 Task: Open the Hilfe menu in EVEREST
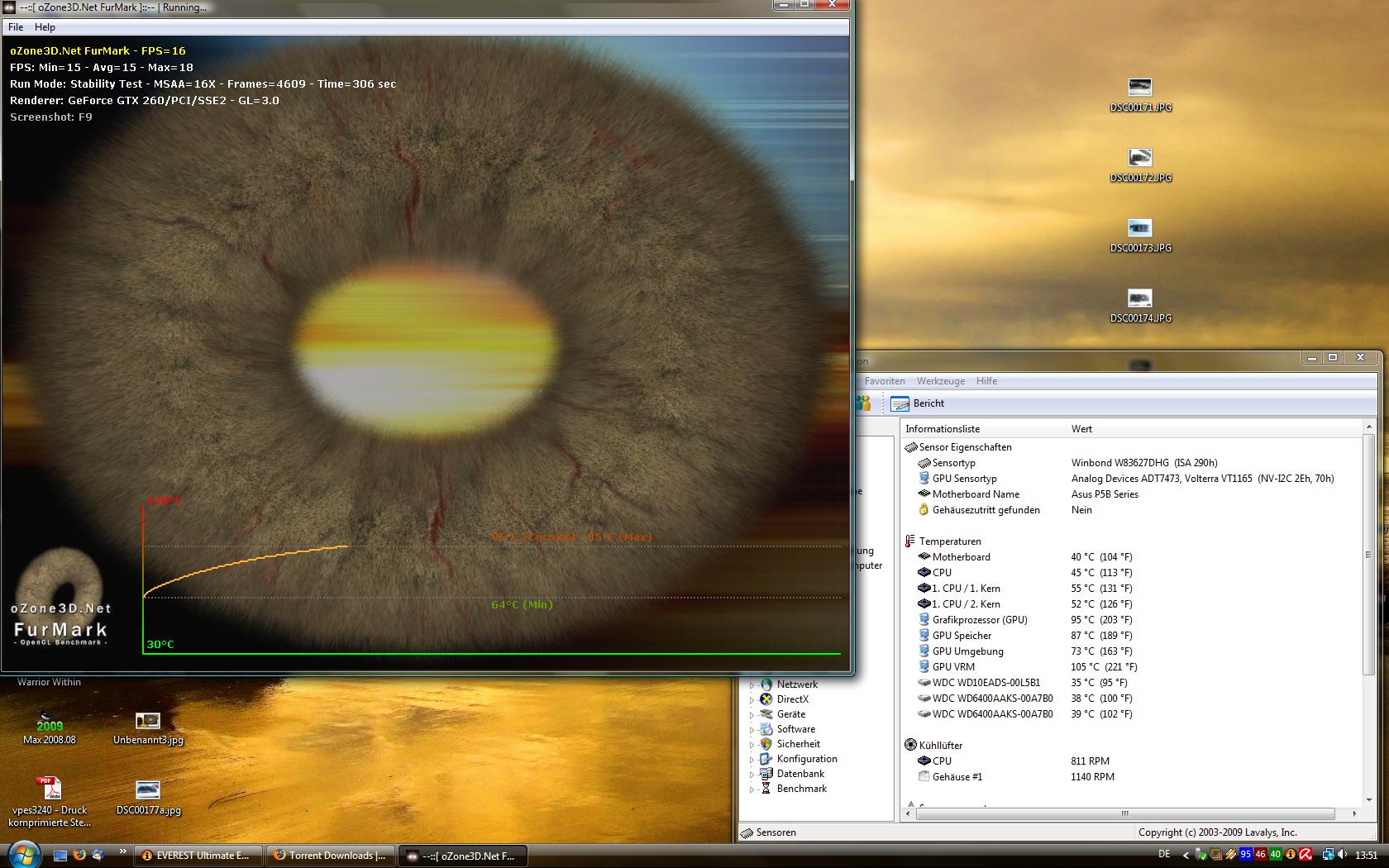point(986,381)
